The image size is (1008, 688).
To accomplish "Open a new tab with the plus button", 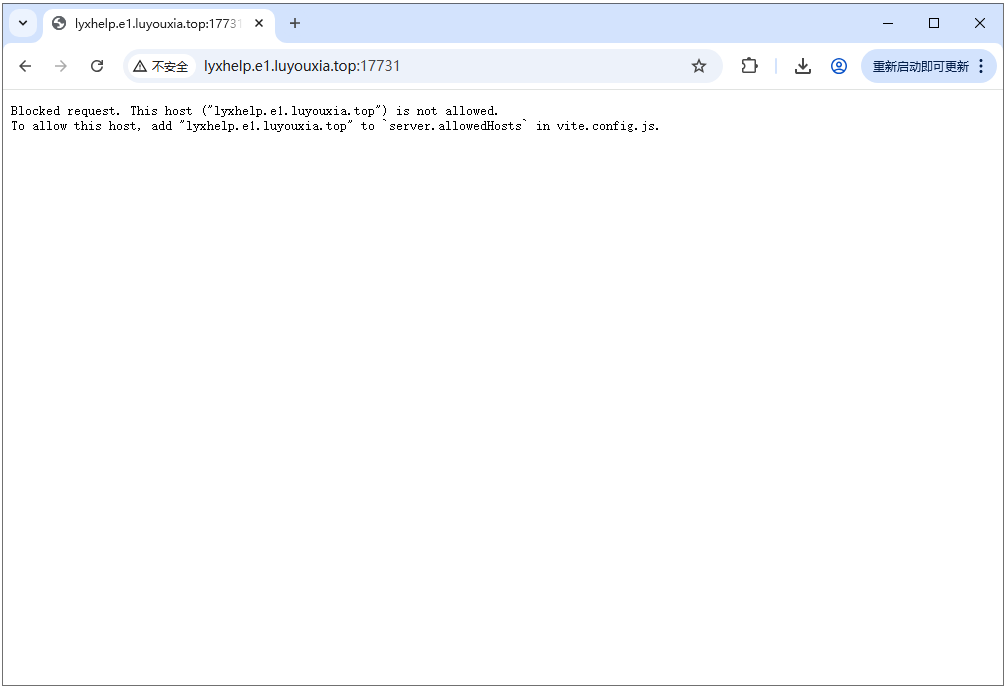I will [x=295, y=22].
